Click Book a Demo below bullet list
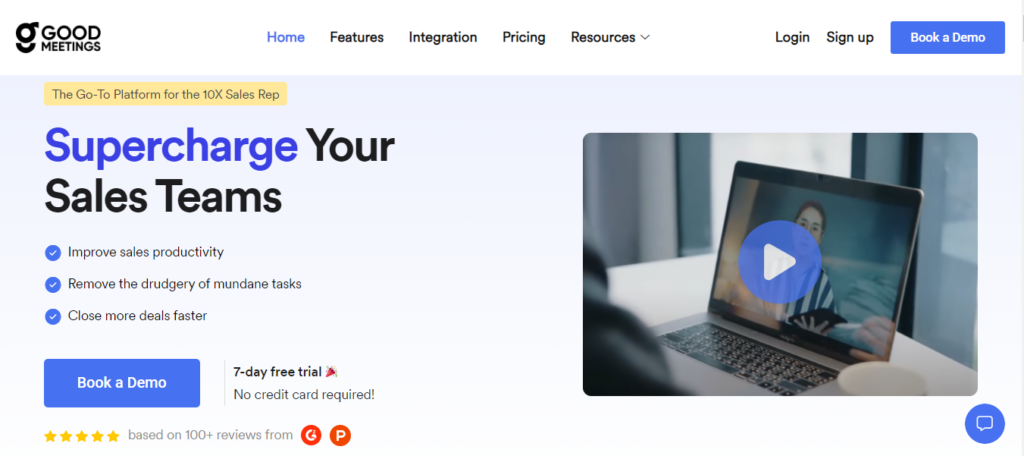 [x=122, y=383]
